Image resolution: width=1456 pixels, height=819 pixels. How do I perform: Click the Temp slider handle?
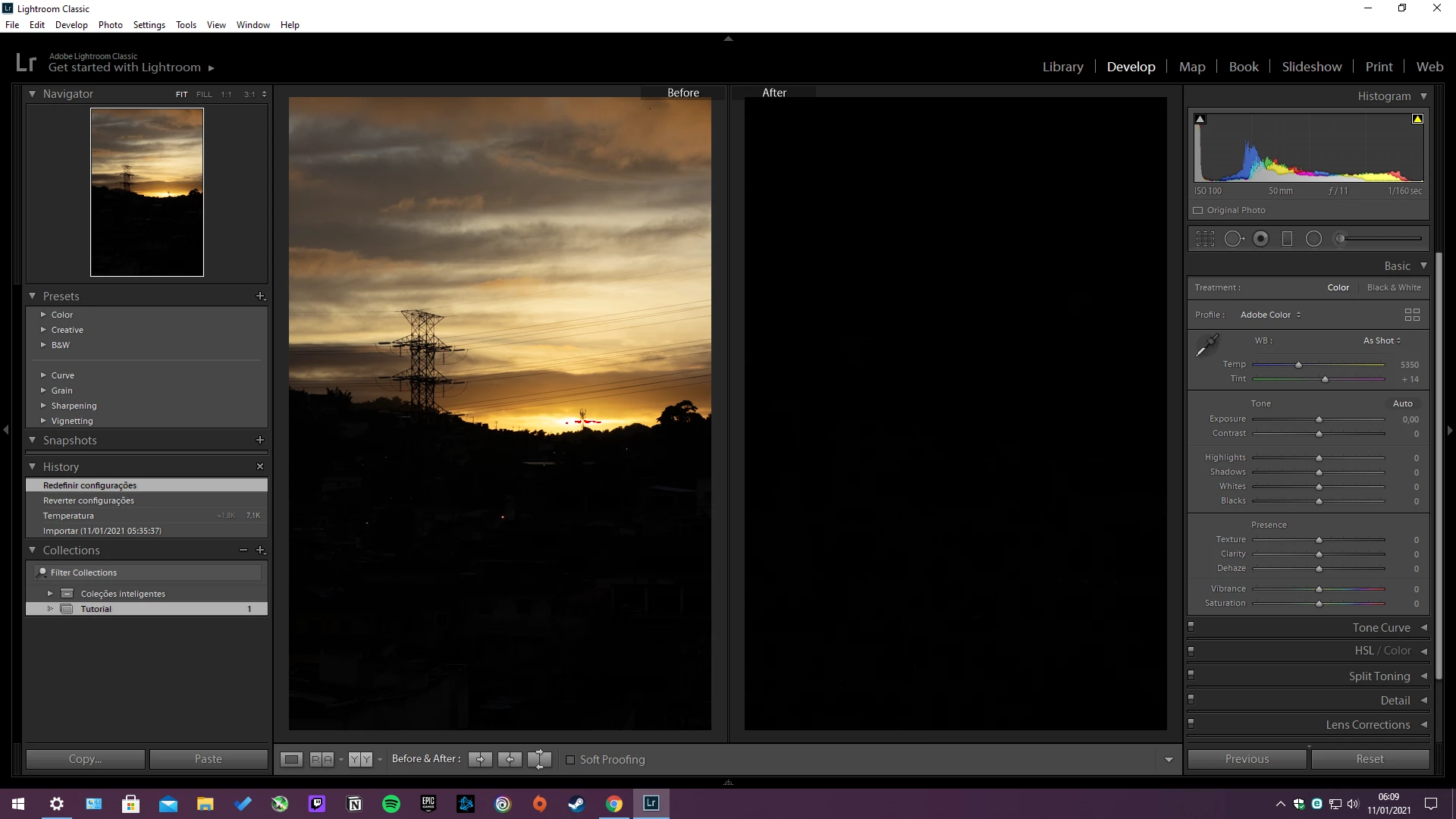click(x=1298, y=365)
